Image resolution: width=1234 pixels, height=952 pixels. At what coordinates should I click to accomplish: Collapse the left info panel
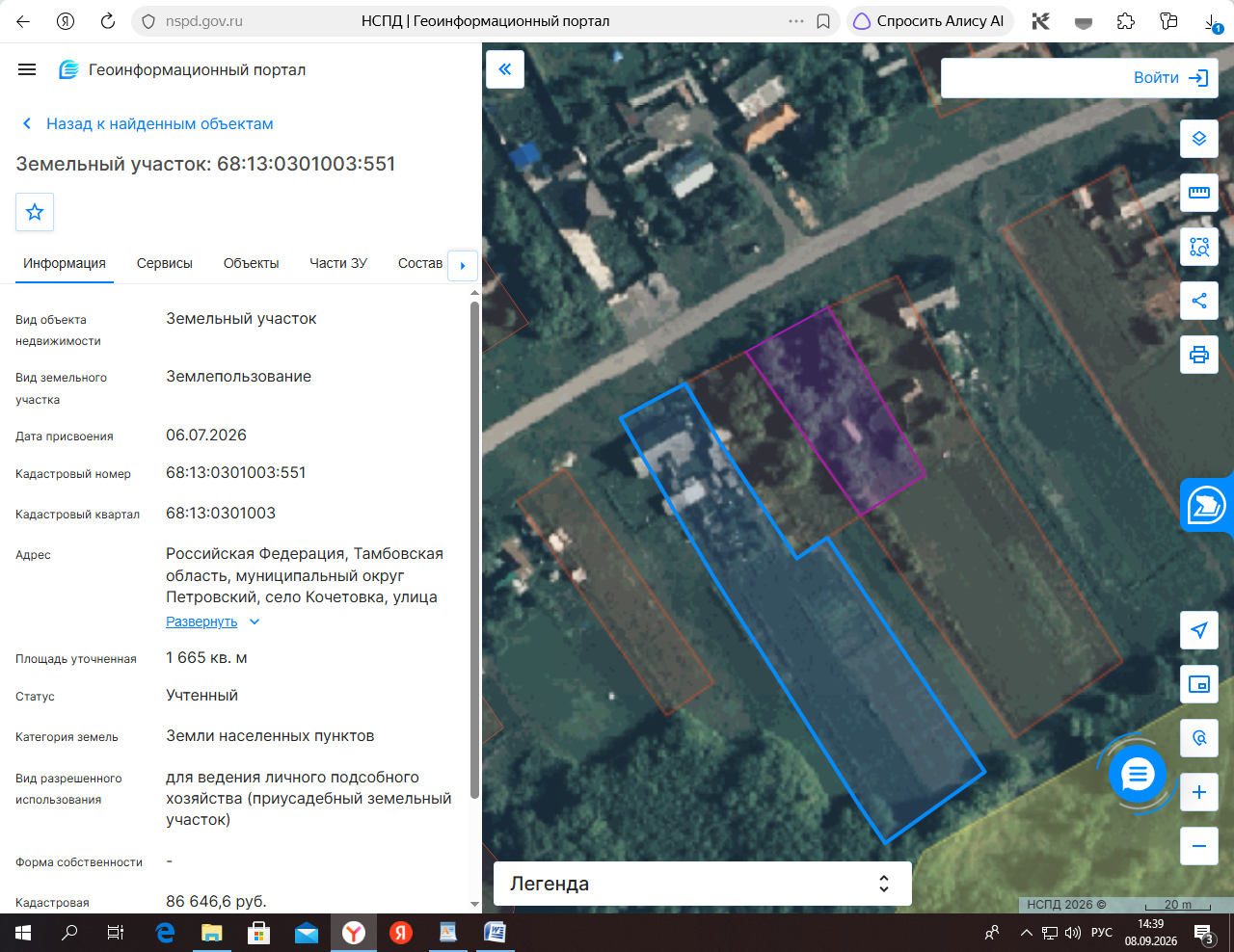[x=505, y=69]
